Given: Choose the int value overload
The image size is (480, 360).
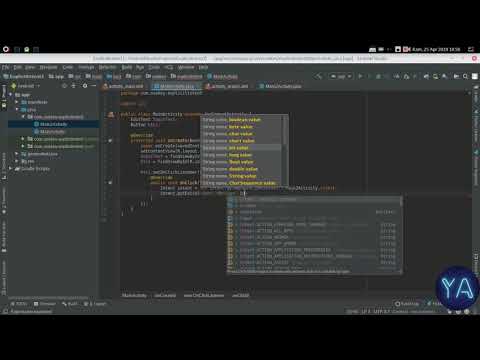Looking at the screenshot, I should coord(242,148).
